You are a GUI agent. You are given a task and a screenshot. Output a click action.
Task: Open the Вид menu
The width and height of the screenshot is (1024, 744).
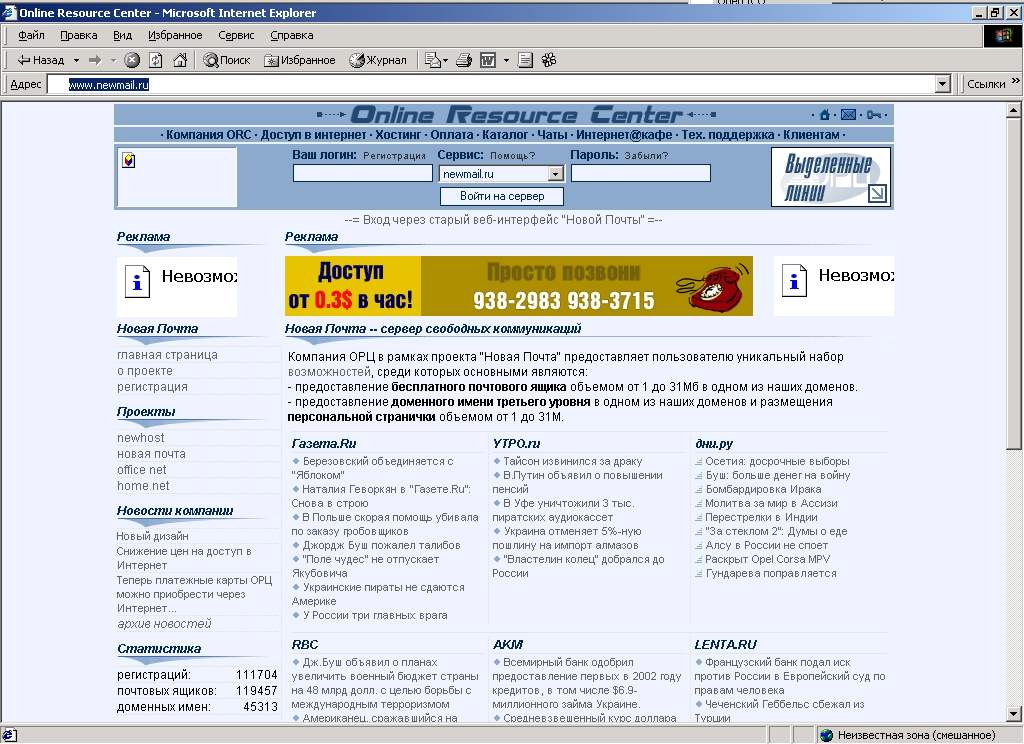[123, 35]
